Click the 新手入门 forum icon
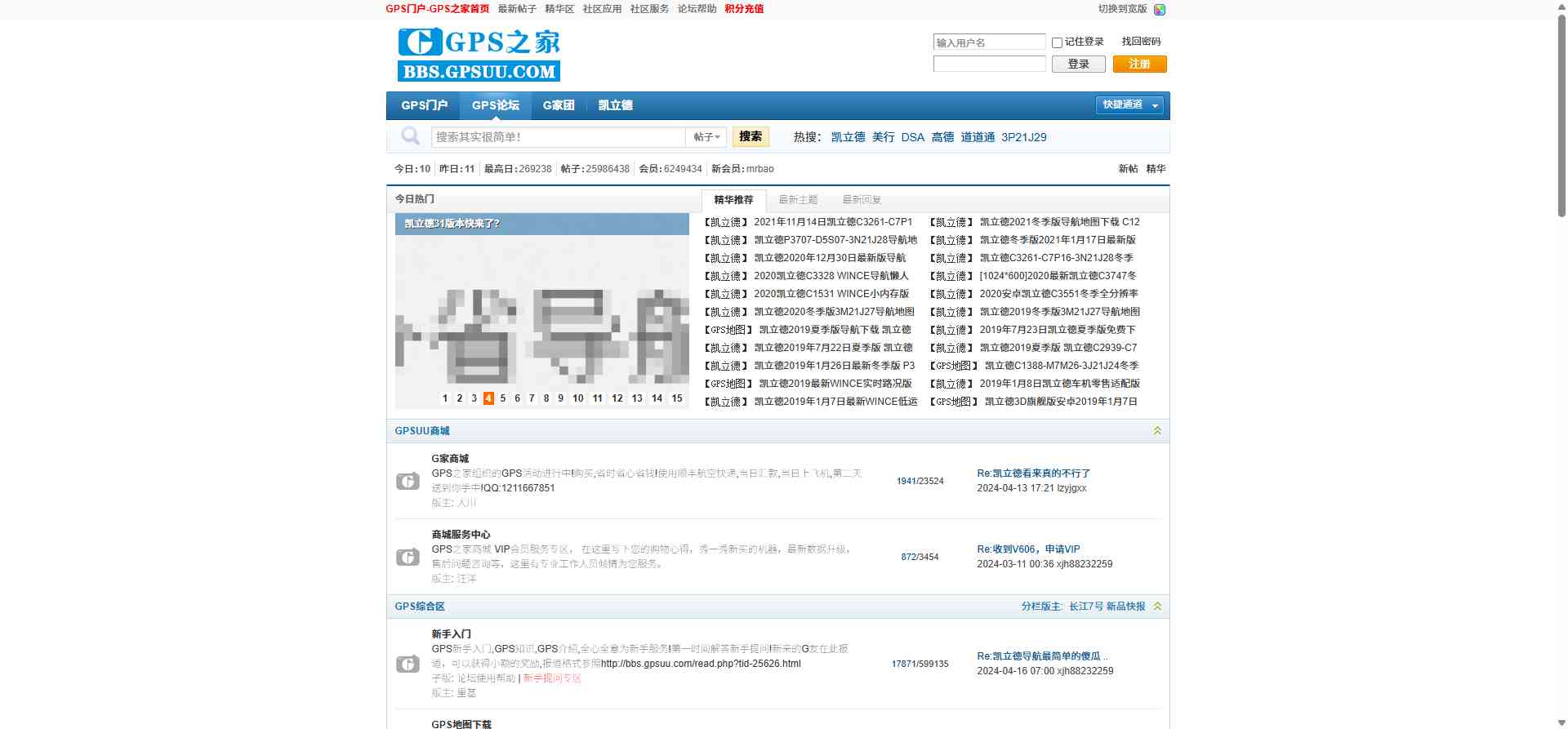The width and height of the screenshot is (1568, 729). [408, 664]
